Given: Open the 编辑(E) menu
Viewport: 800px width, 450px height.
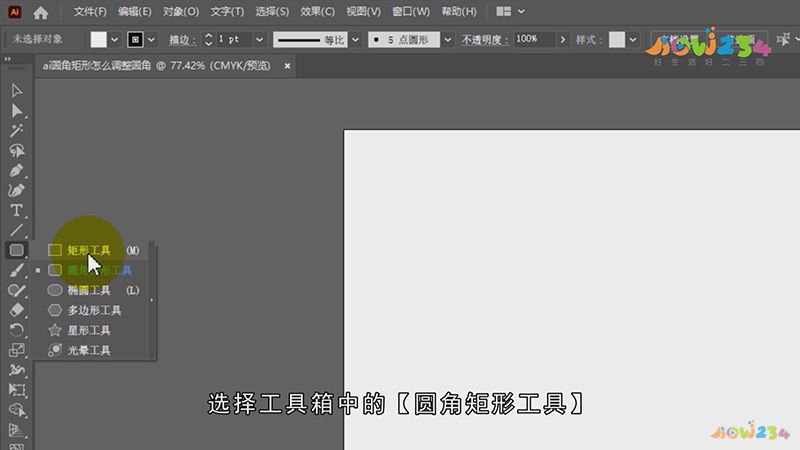Looking at the screenshot, I should (135, 11).
